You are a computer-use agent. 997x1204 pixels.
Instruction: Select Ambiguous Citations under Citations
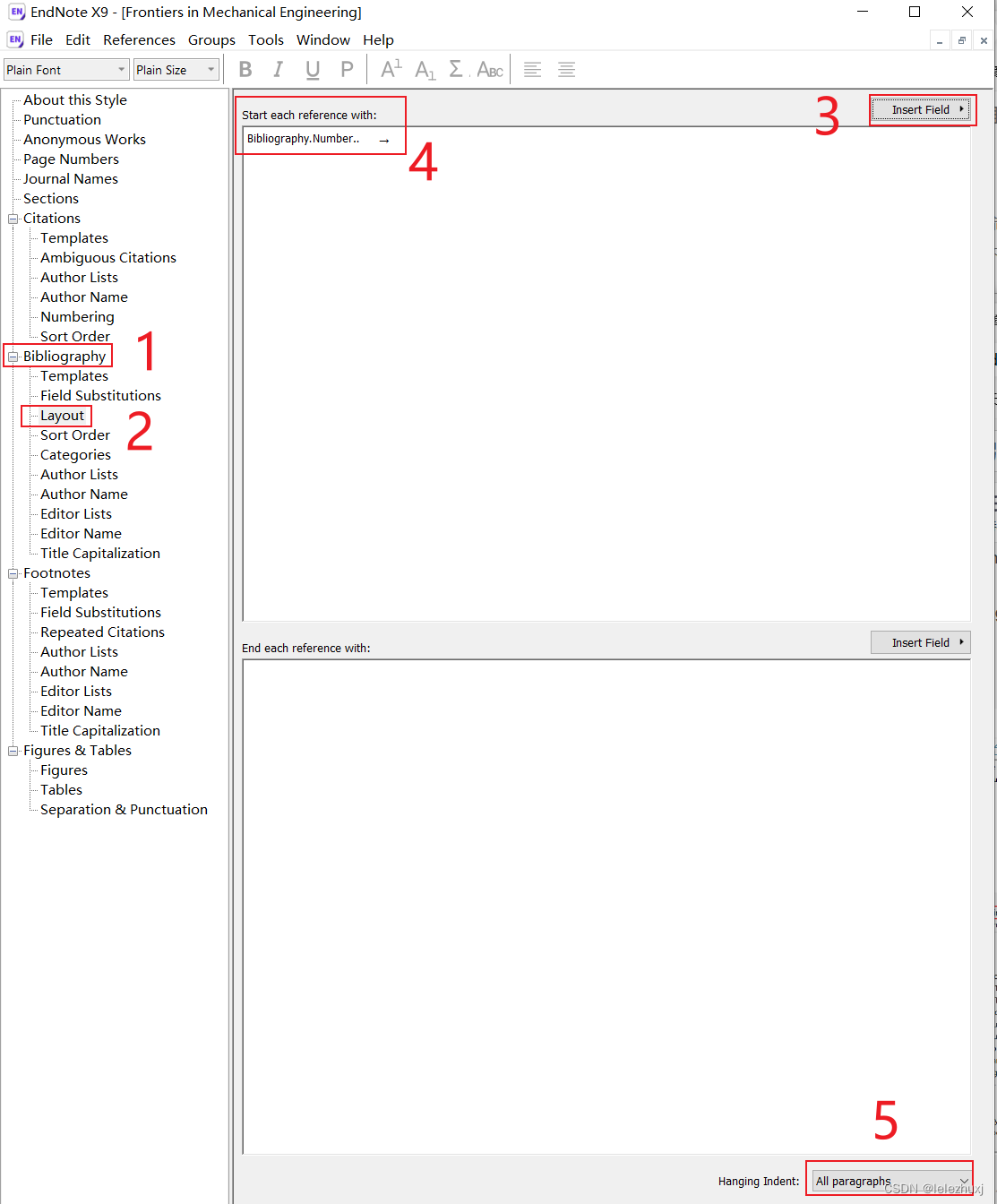(x=108, y=258)
